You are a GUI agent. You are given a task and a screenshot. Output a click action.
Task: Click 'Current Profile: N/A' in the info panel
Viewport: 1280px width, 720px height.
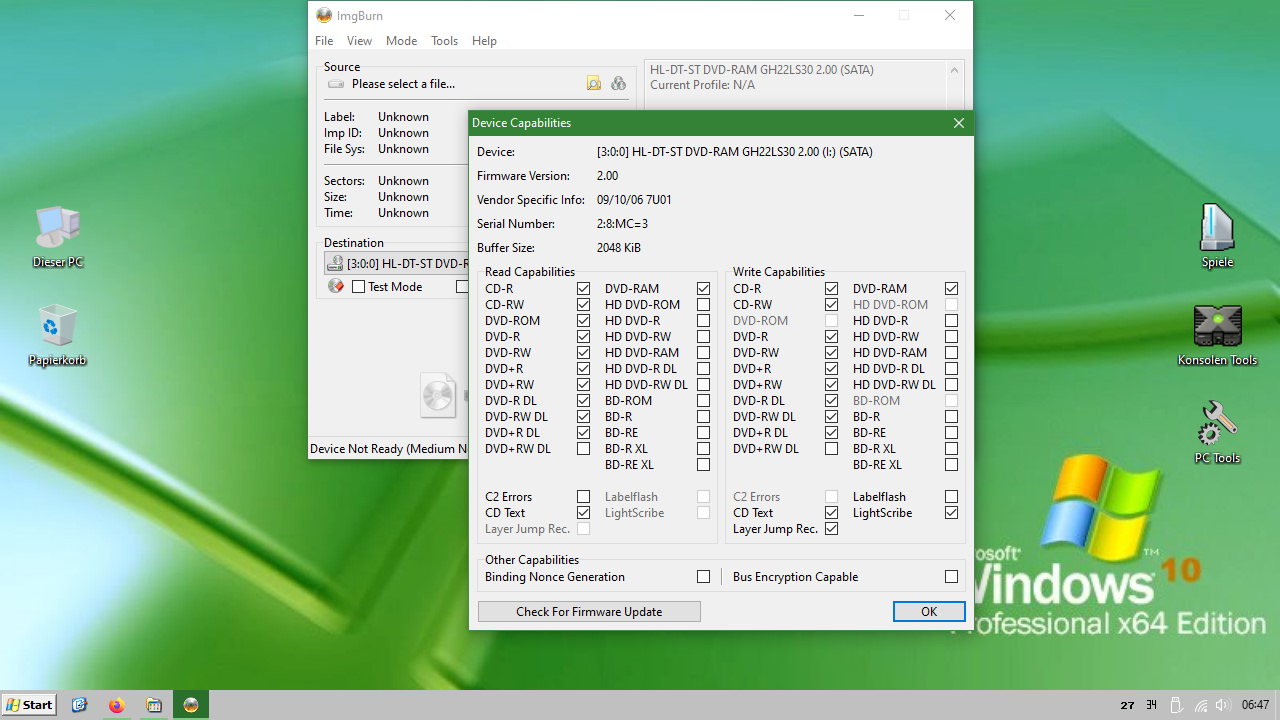pos(702,85)
